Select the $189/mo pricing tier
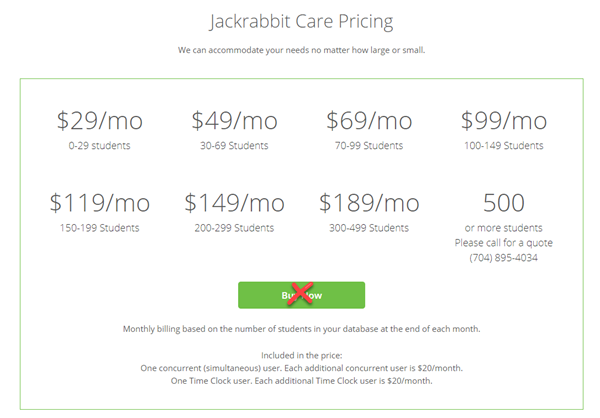This screenshot has width=600, height=418. [369, 203]
